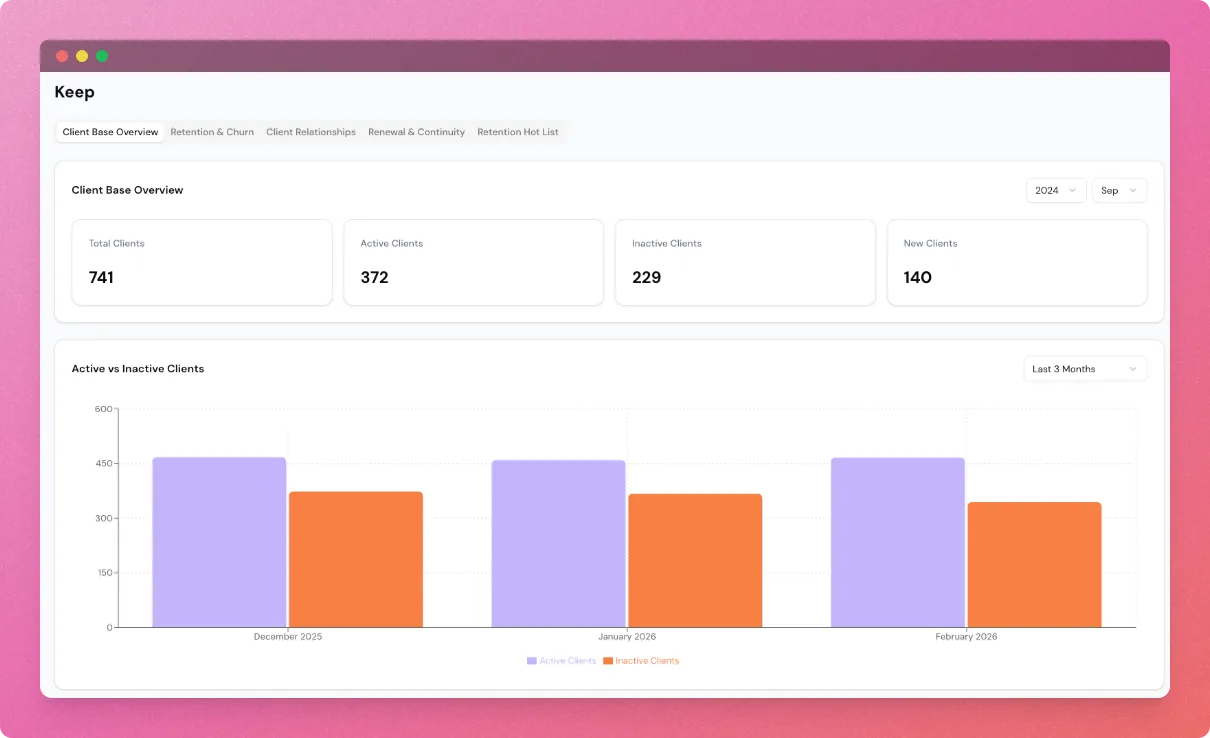Open the Client Relationships tab
Screen dimensions: 1210x738
pyautogui.click(x=310, y=131)
